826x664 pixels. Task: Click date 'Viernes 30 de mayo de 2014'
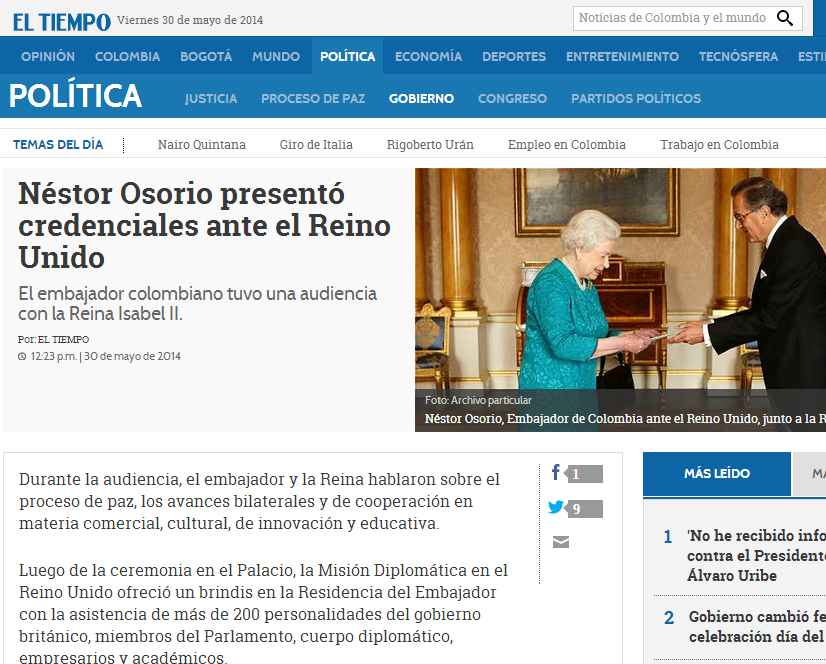coord(190,20)
